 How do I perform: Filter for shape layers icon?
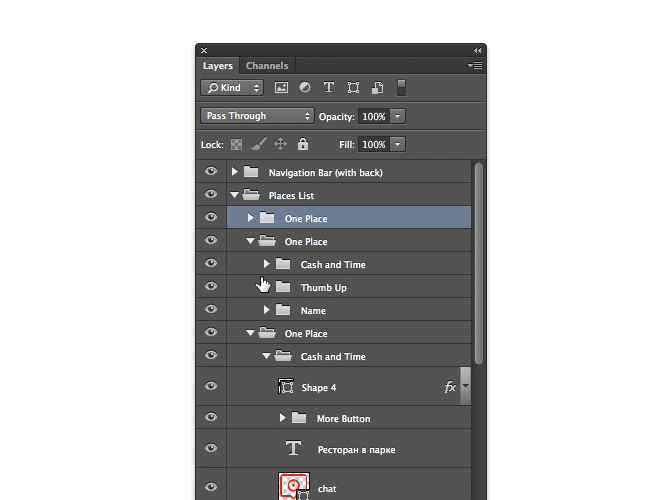[353, 88]
